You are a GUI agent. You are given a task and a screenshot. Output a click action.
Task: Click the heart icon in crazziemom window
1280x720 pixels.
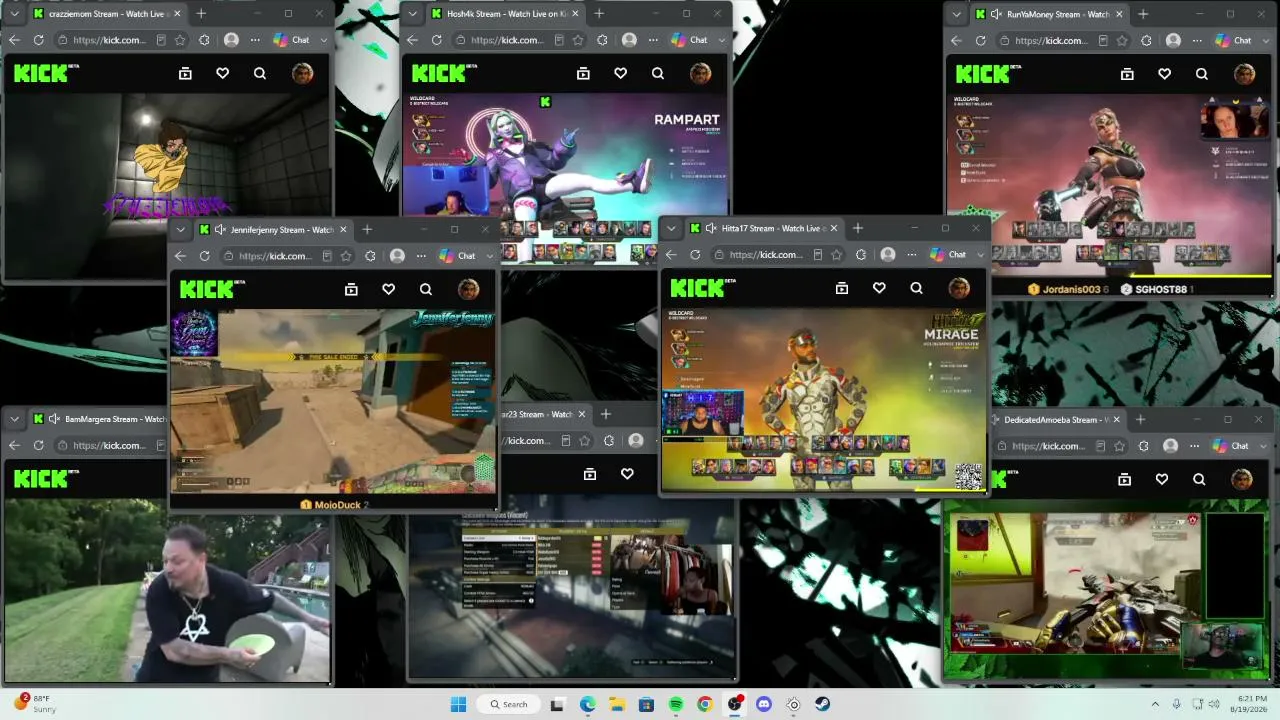tap(222, 73)
